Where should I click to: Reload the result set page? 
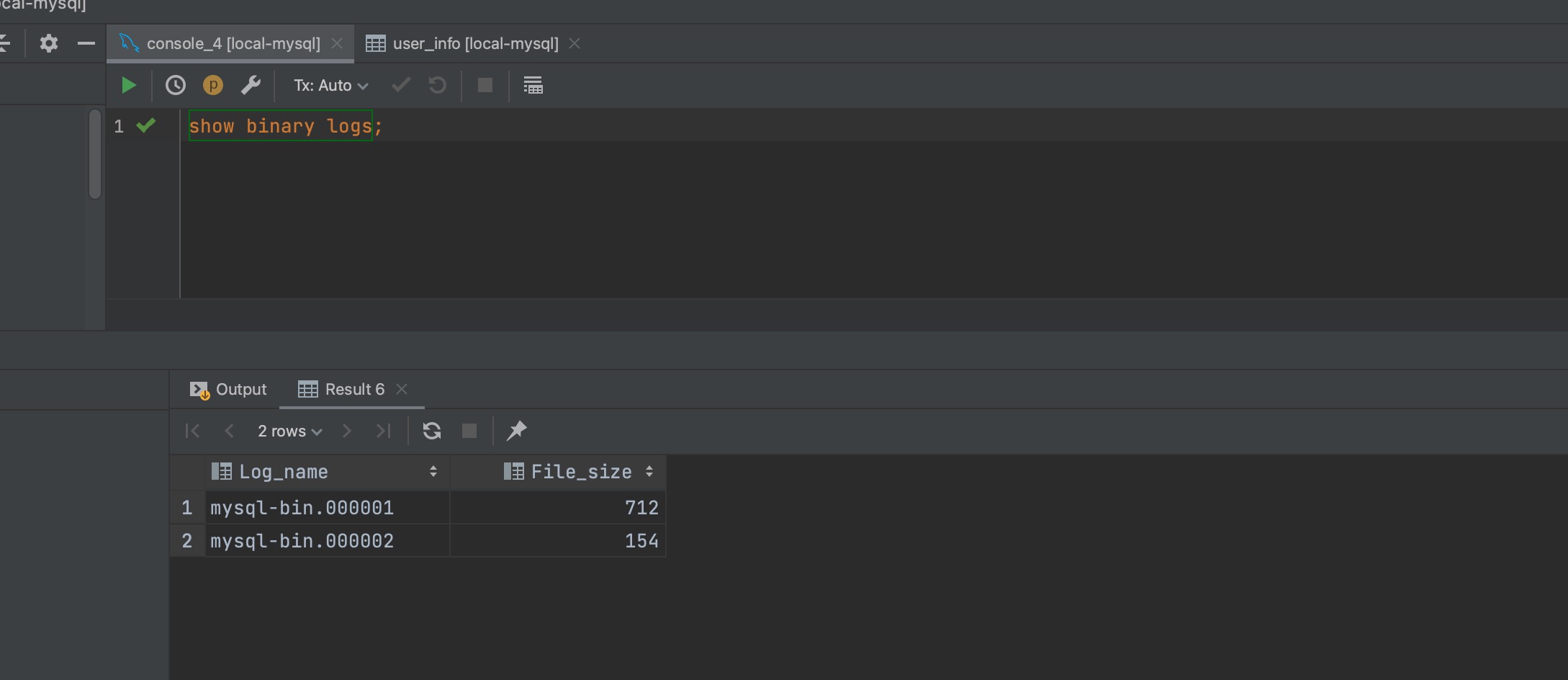pyautogui.click(x=432, y=431)
